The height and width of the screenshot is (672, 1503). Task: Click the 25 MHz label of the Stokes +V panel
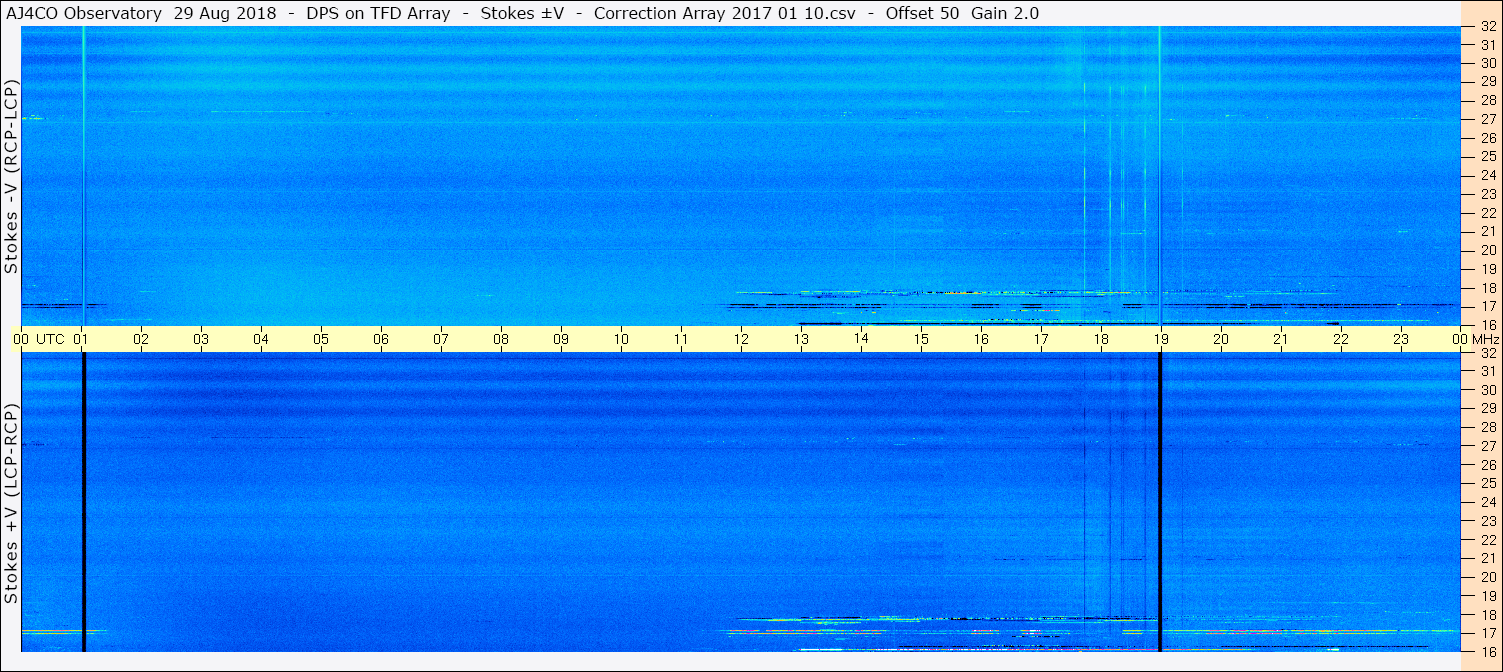1487,483
